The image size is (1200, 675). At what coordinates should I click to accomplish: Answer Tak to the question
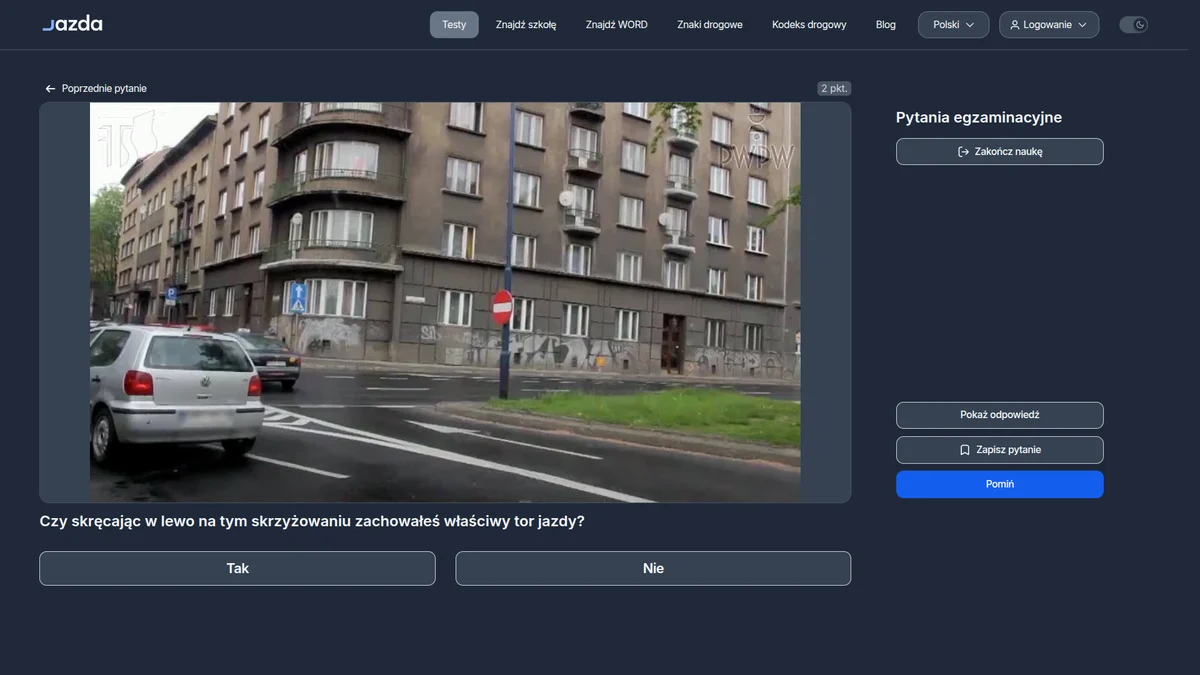[237, 568]
